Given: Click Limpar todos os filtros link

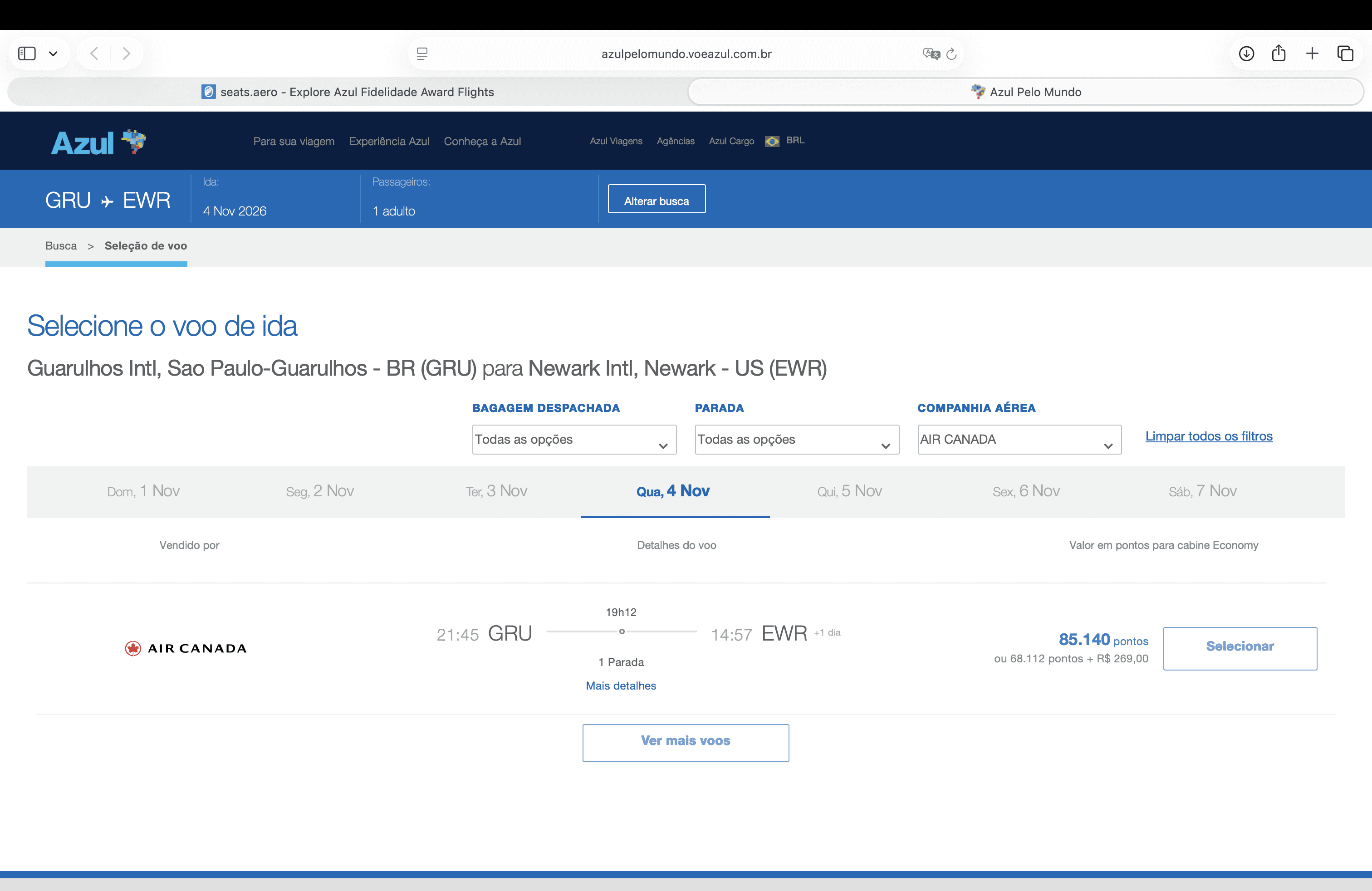Looking at the screenshot, I should tap(1208, 436).
